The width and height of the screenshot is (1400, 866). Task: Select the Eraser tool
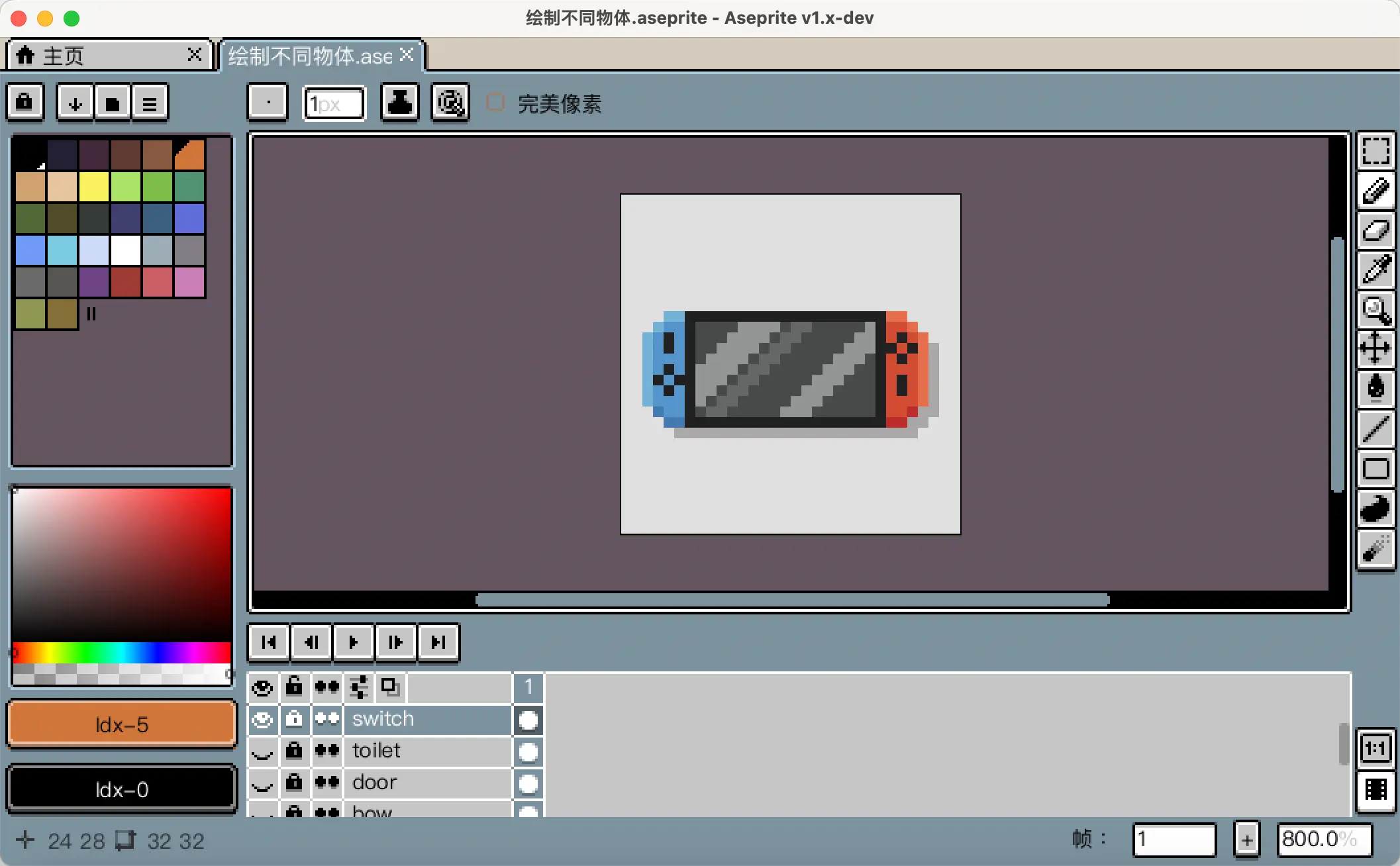[1375, 232]
